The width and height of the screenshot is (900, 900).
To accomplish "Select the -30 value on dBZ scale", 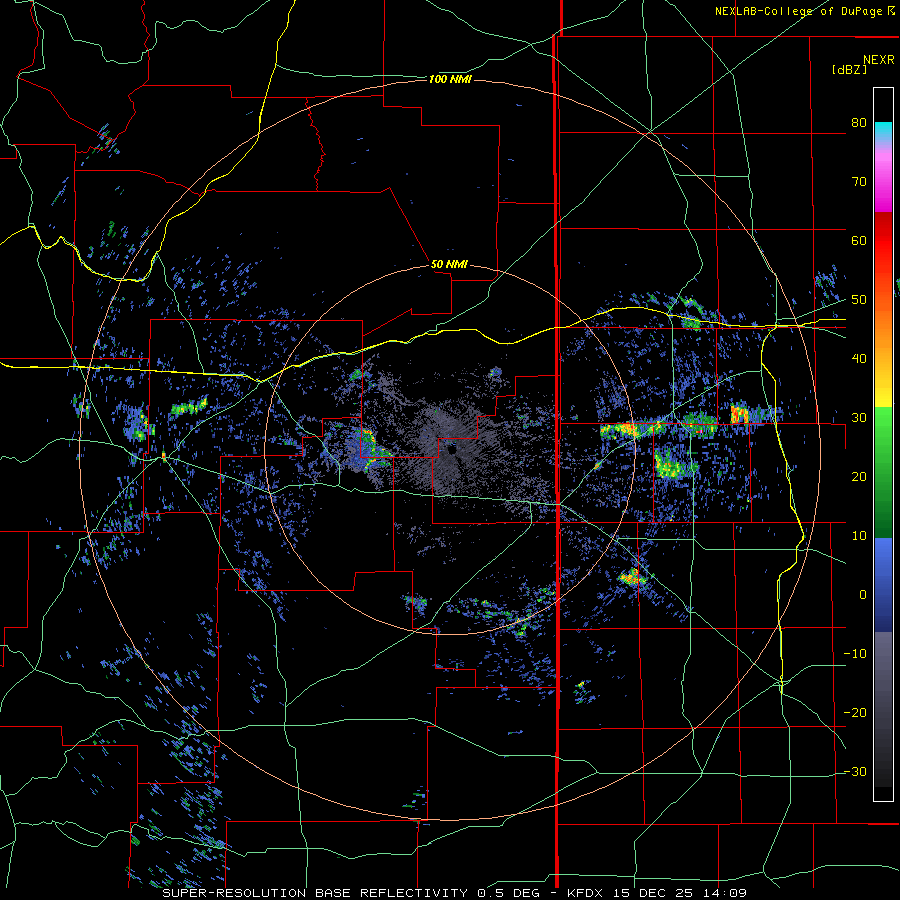I will tap(855, 771).
